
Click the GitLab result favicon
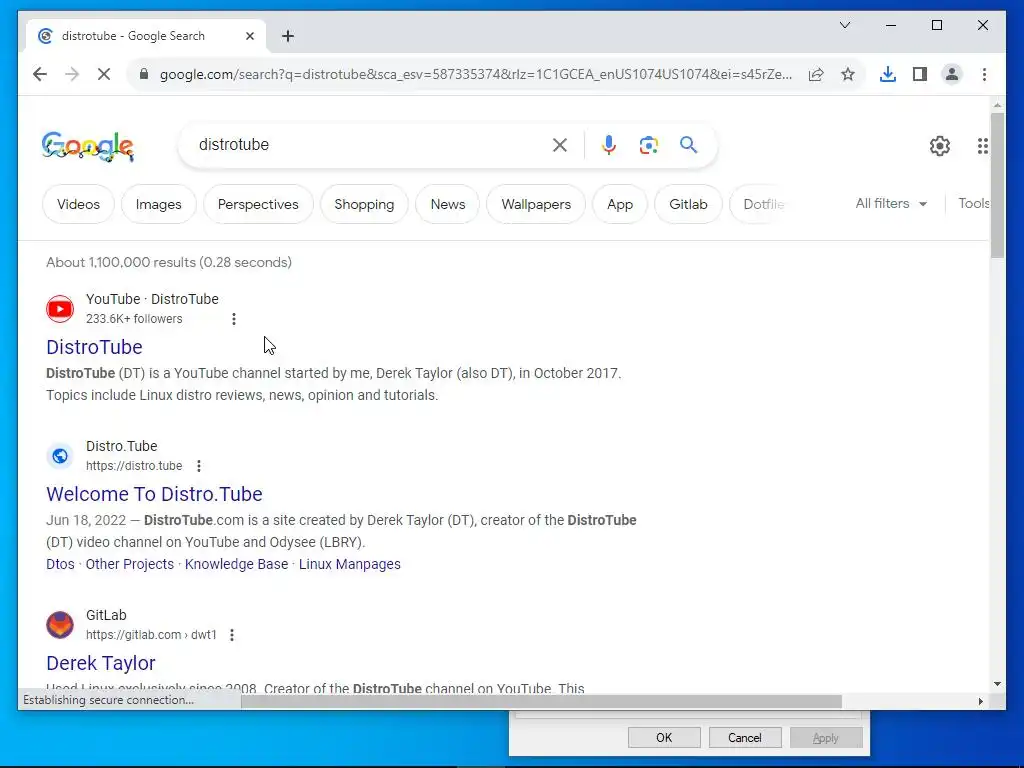coord(60,625)
